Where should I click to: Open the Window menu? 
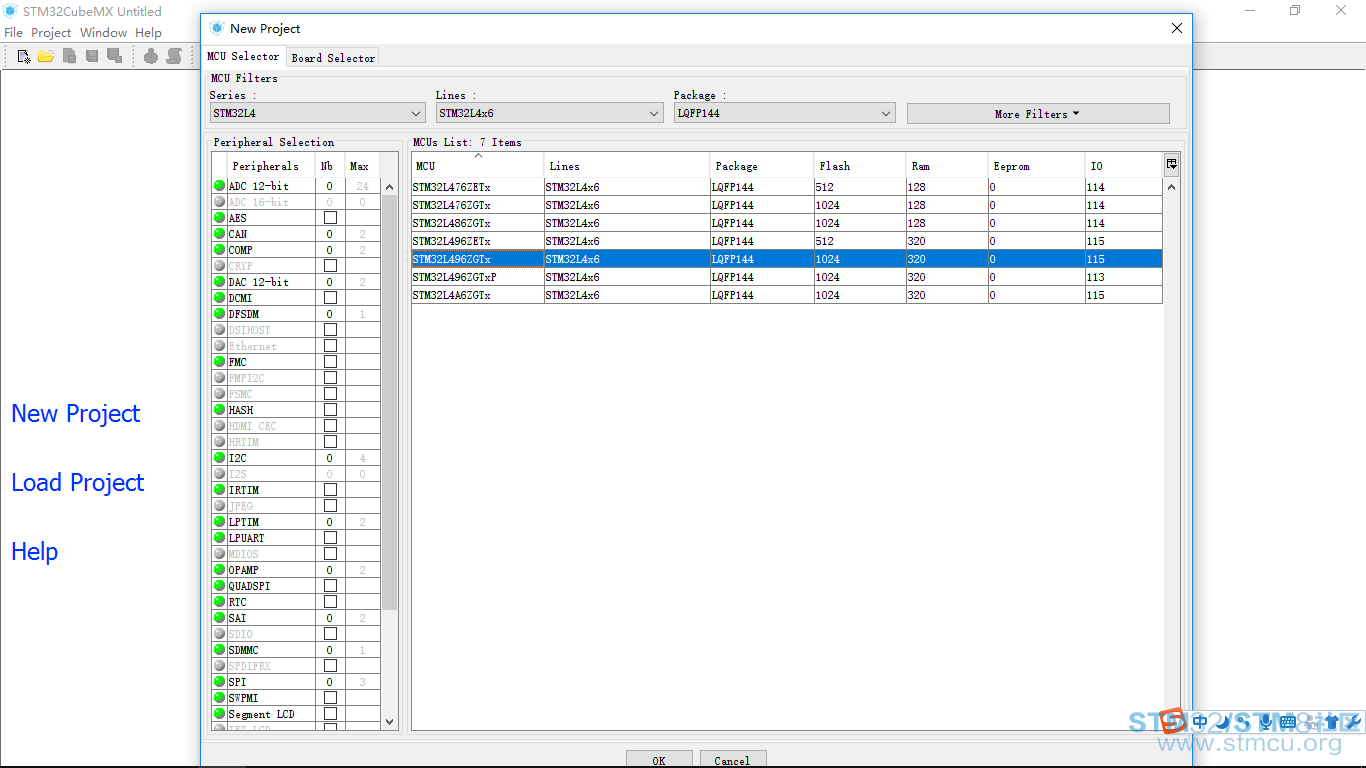point(103,33)
